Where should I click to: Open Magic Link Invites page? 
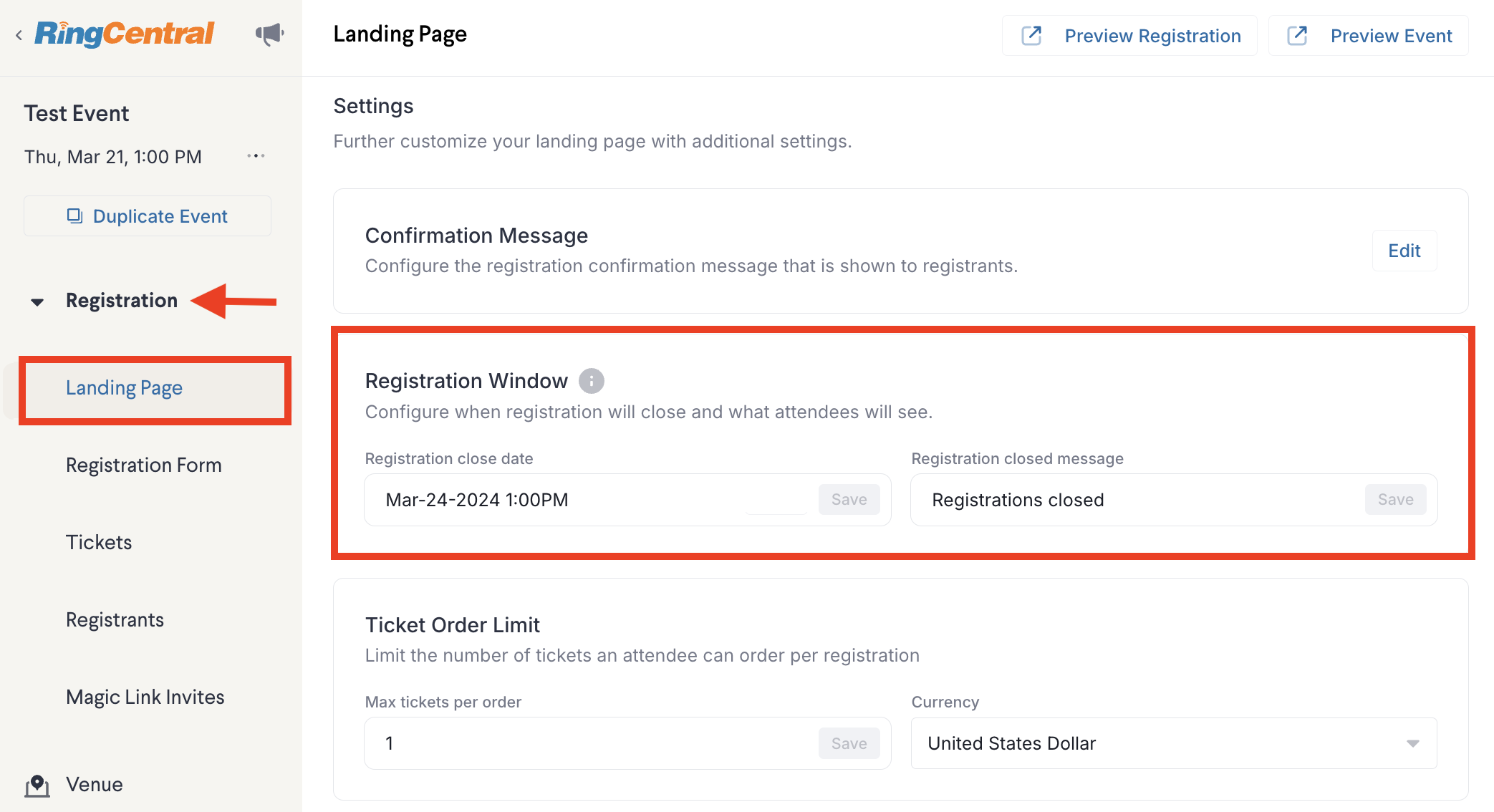(x=145, y=697)
